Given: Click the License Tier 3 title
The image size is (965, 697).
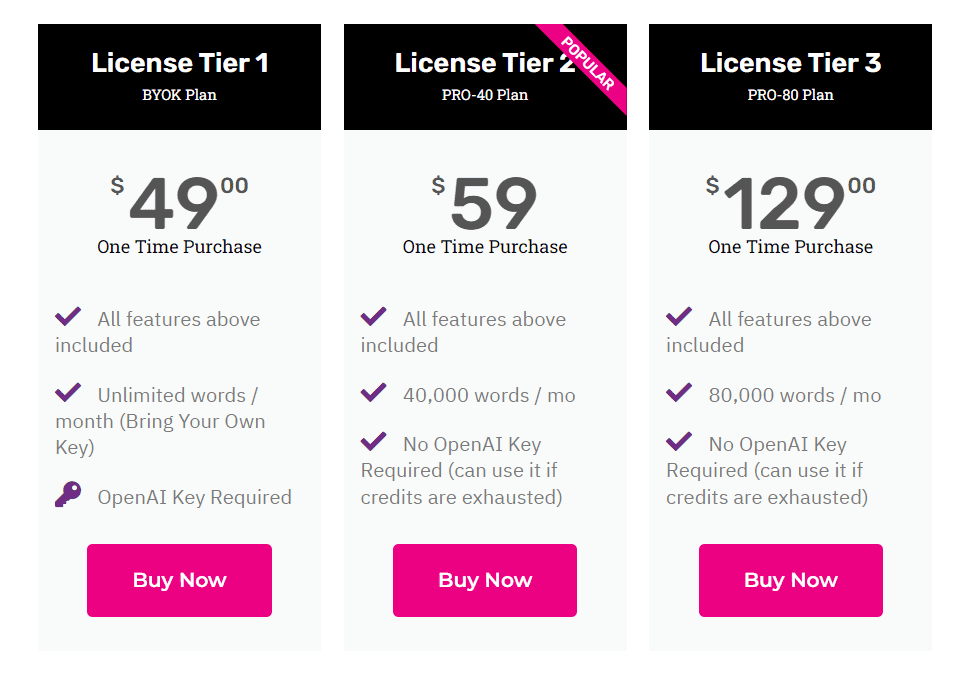Looking at the screenshot, I should 790,63.
